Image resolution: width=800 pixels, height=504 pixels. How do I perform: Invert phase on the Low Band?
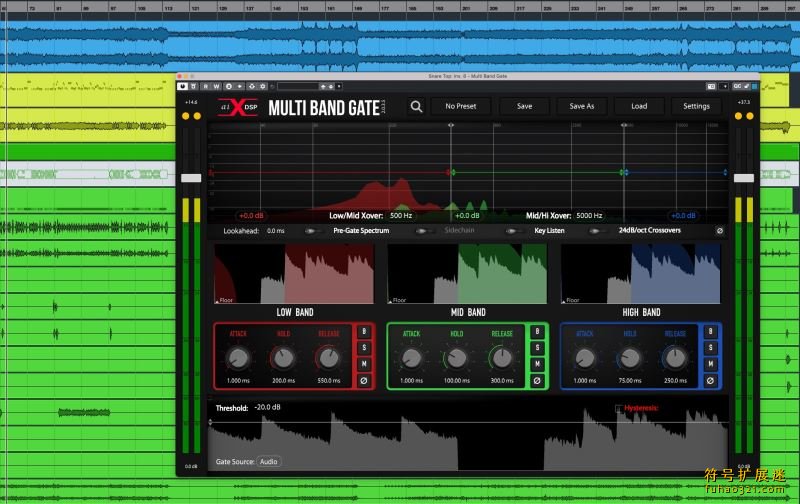point(364,381)
